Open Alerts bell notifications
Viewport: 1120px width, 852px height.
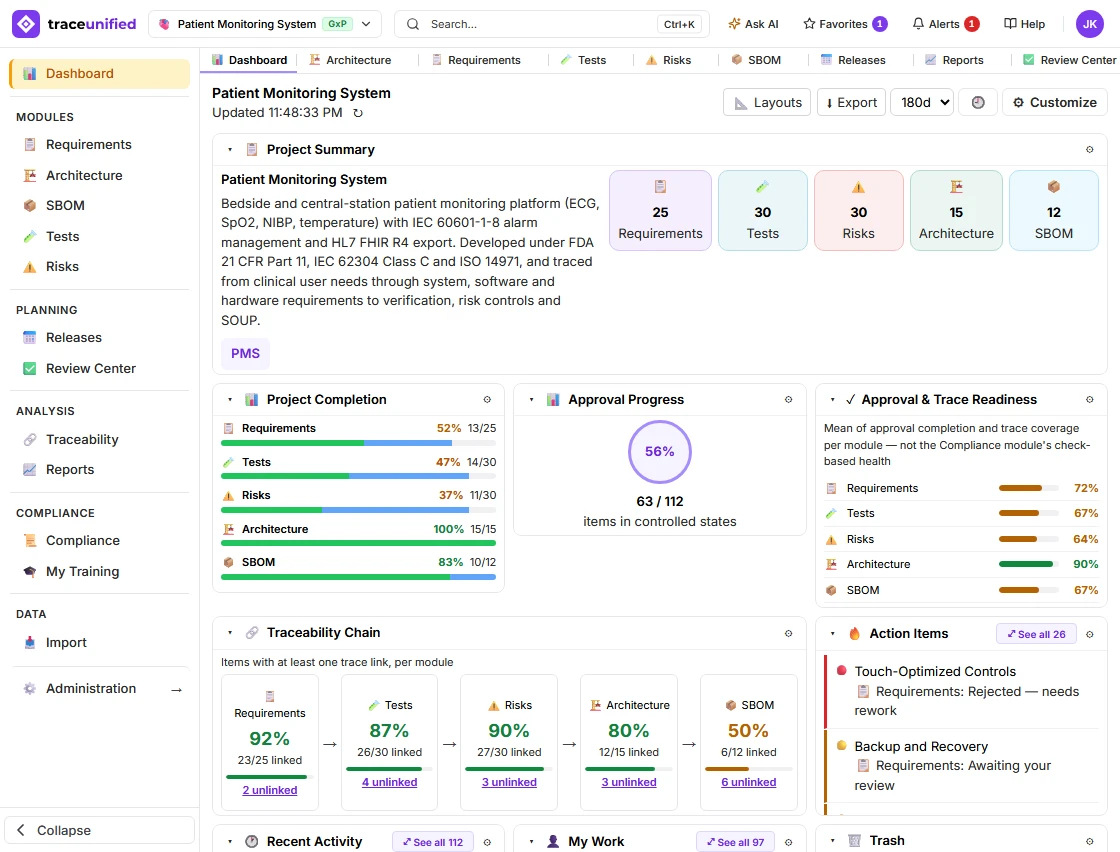(945, 24)
